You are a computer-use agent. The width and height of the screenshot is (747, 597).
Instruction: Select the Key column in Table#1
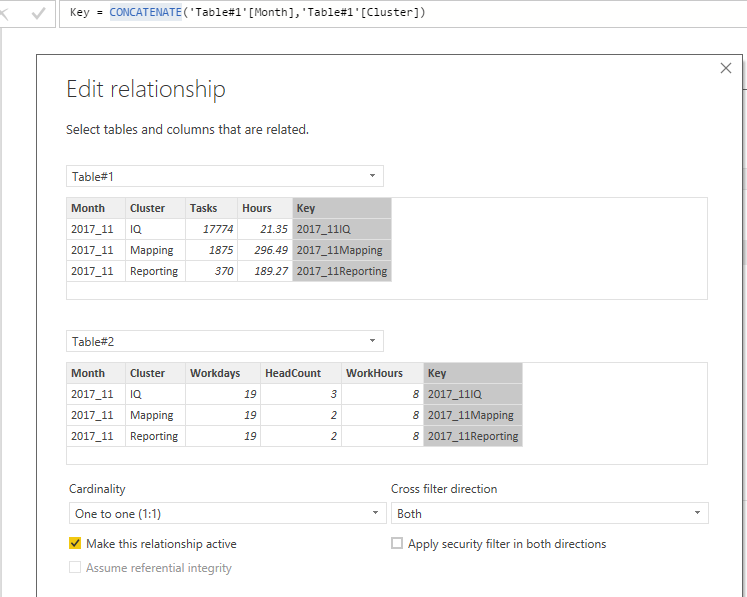(342, 208)
